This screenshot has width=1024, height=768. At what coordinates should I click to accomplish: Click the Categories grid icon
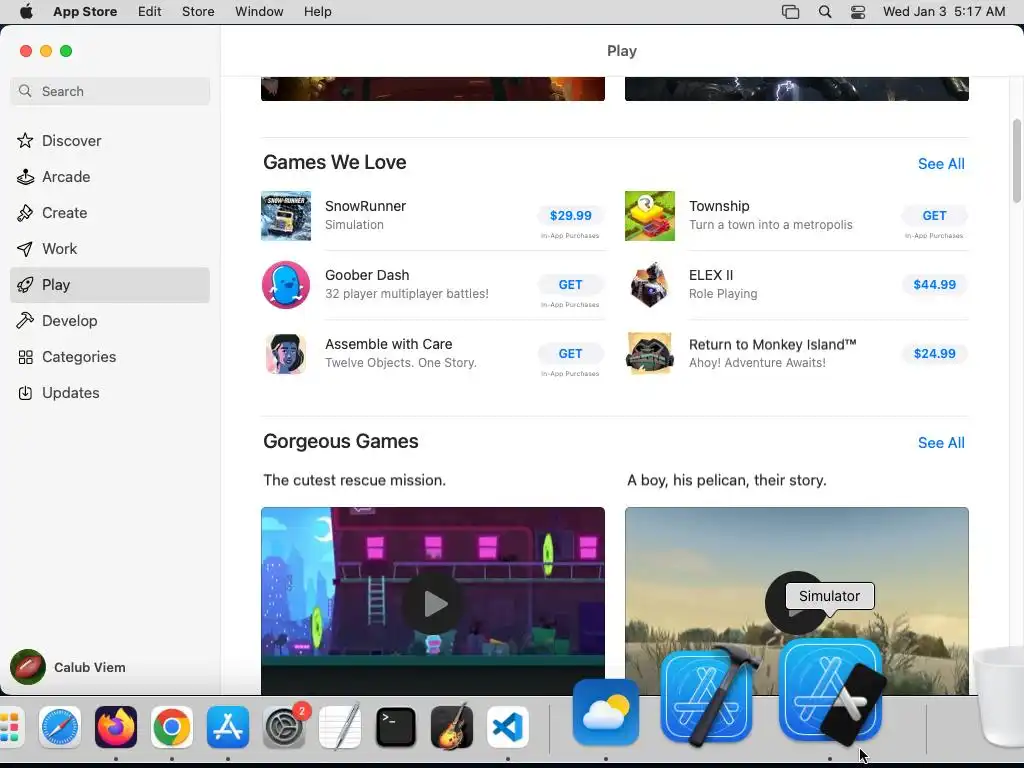[25, 357]
